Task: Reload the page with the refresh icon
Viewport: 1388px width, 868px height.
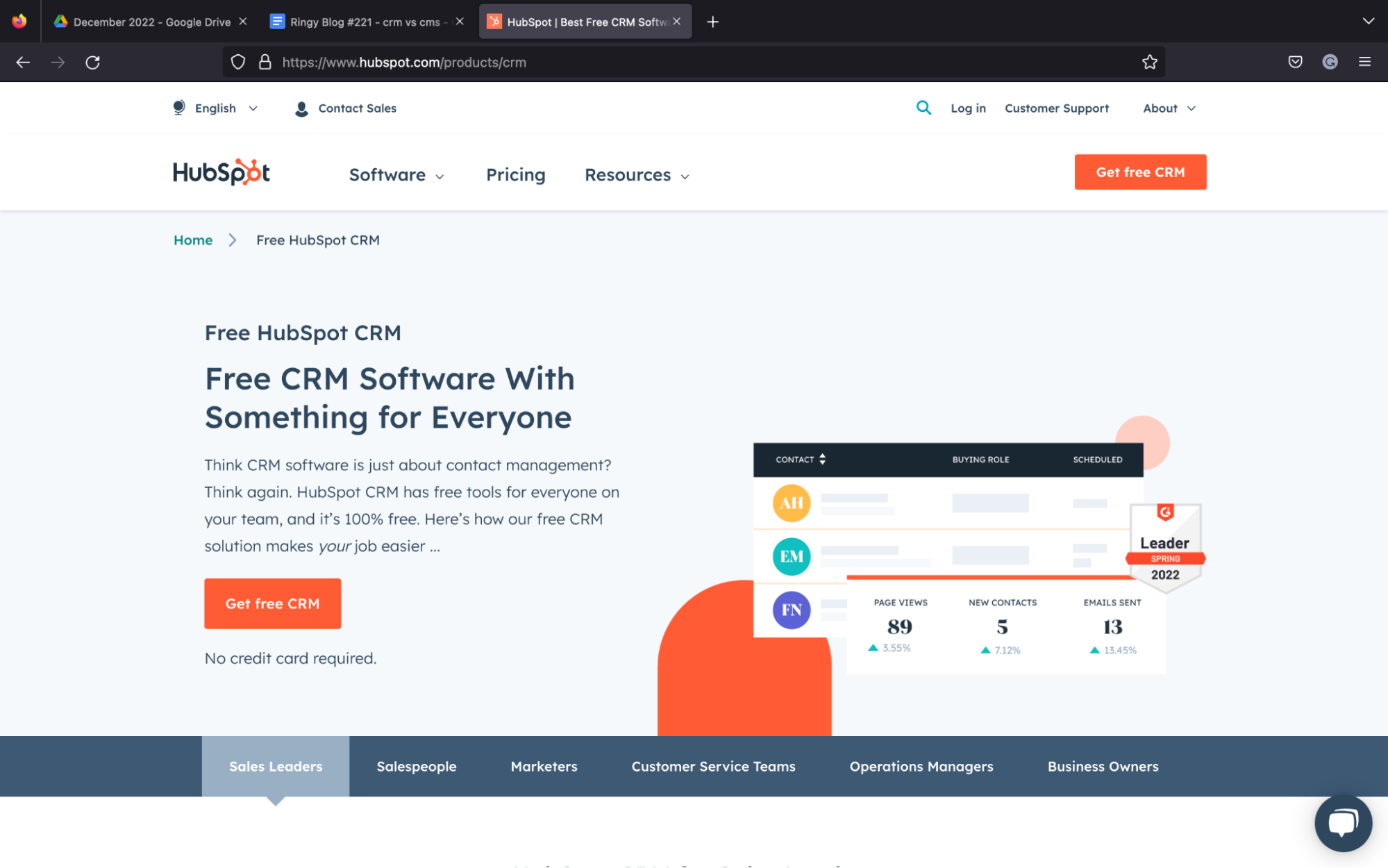Action: [92, 62]
